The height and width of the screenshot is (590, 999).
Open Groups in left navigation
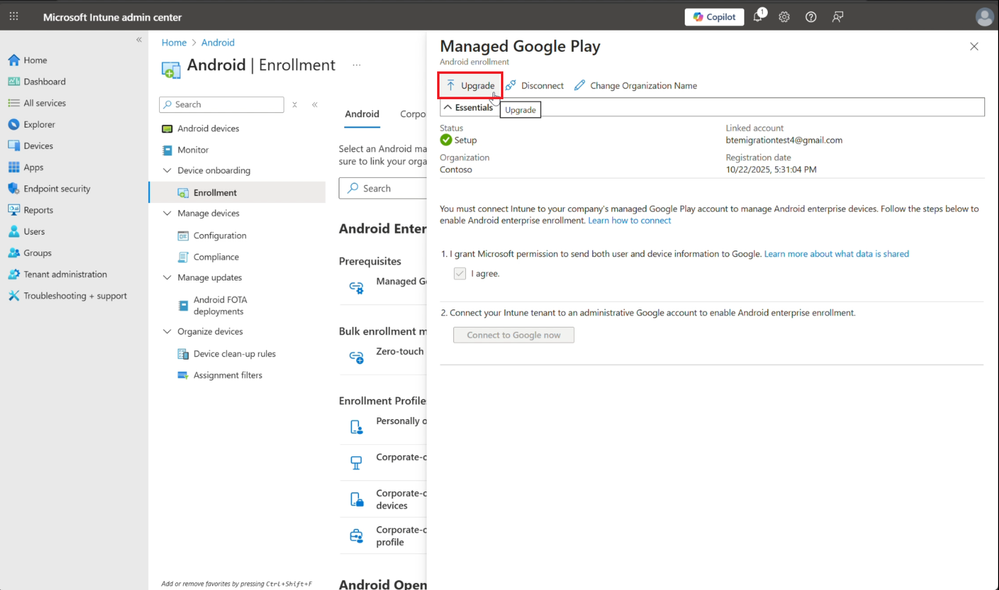coord(30,253)
